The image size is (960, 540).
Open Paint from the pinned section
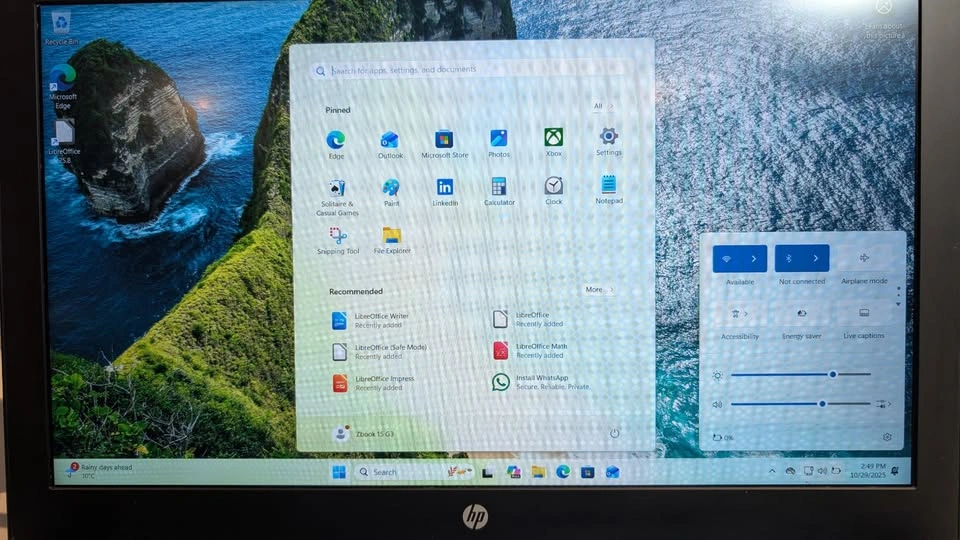click(x=390, y=188)
